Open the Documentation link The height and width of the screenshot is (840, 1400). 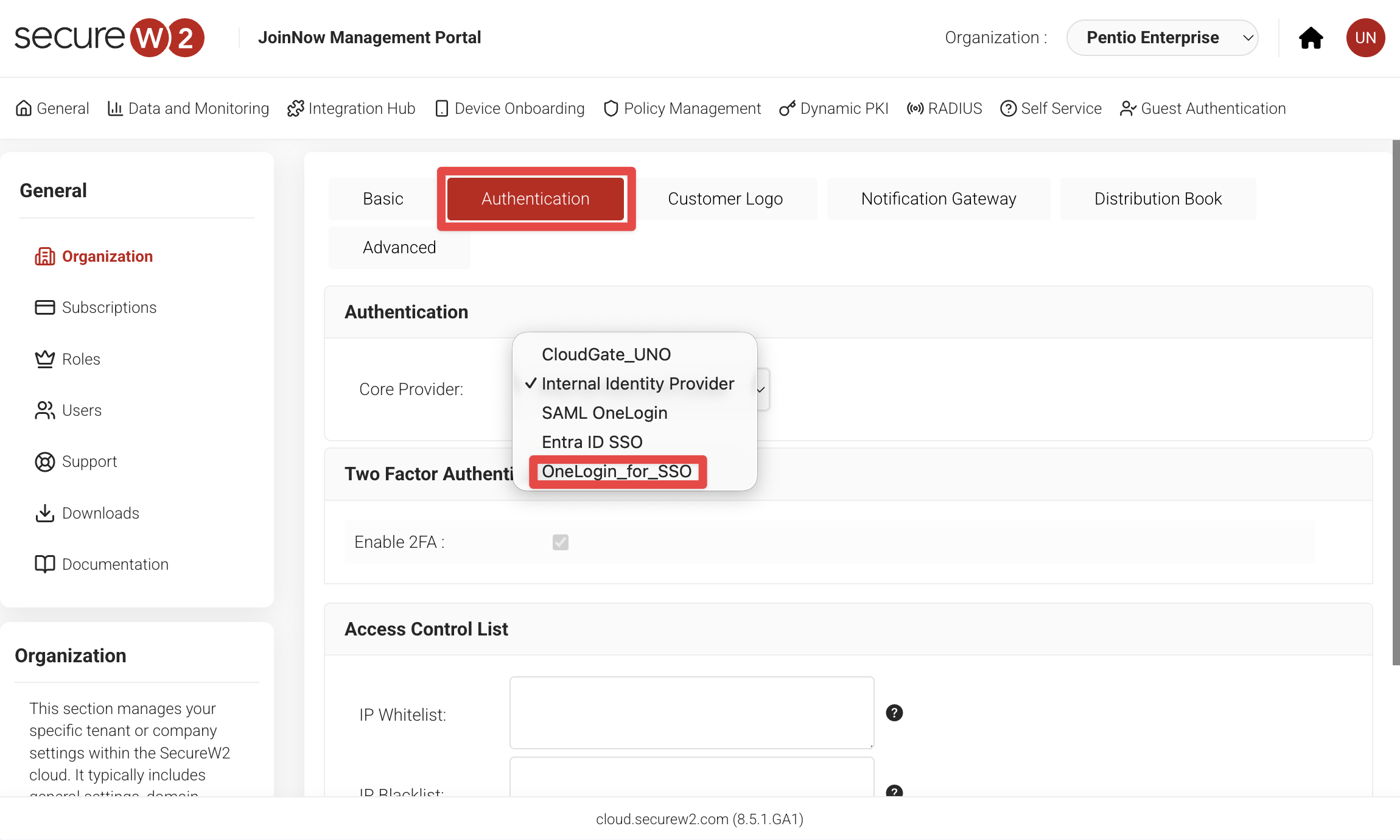[115, 564]
